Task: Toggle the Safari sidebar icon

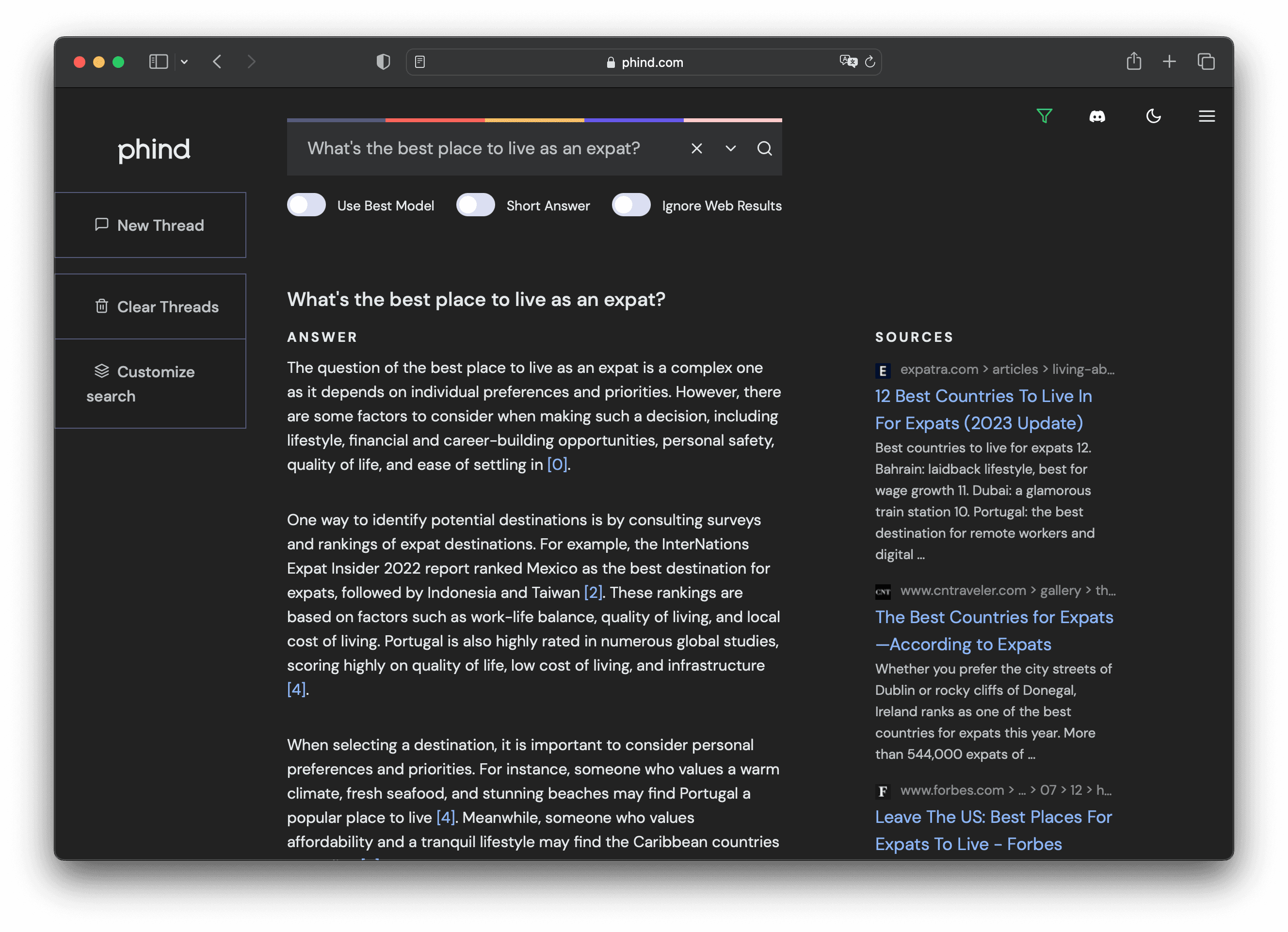Action: pyautogui.click(x=159, y=61)
